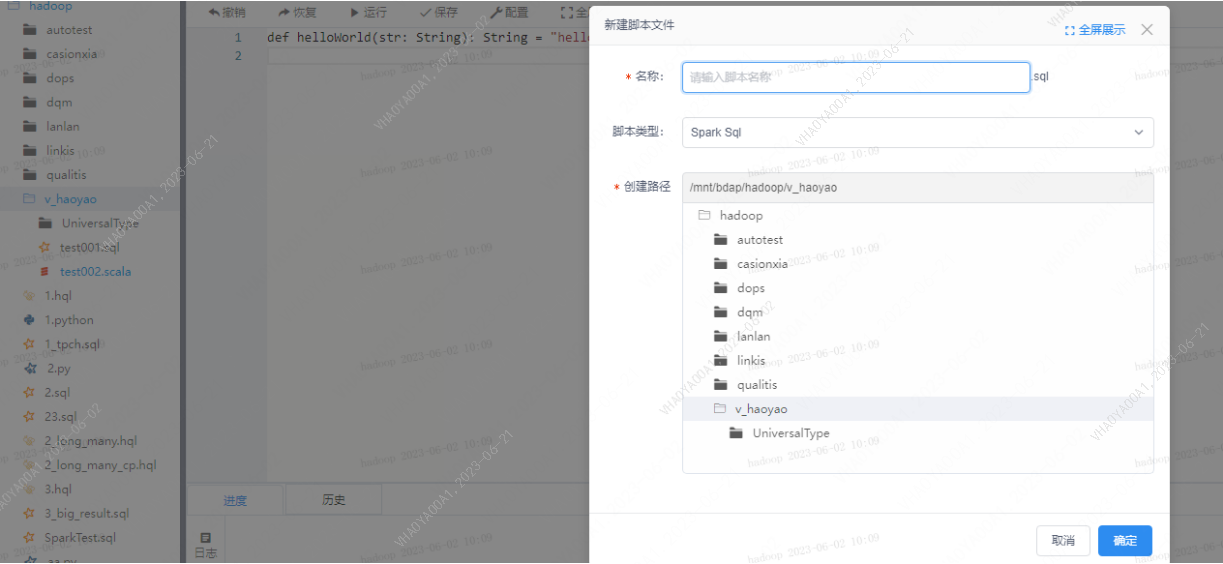
Task: Click the 取消 cancel button
Action: click(x=1062, y=540)
